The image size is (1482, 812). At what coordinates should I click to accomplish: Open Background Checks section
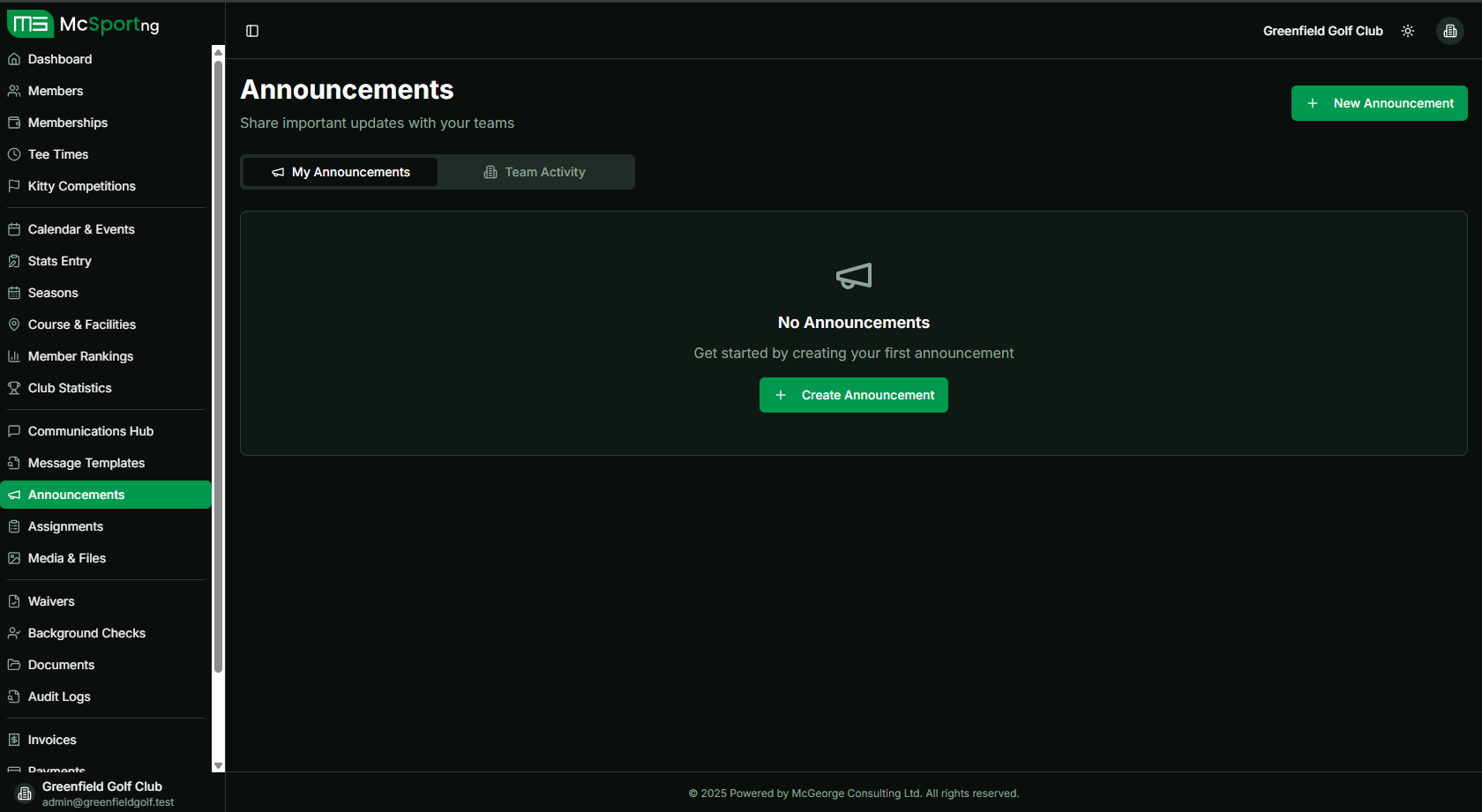[x=86, y=633]
